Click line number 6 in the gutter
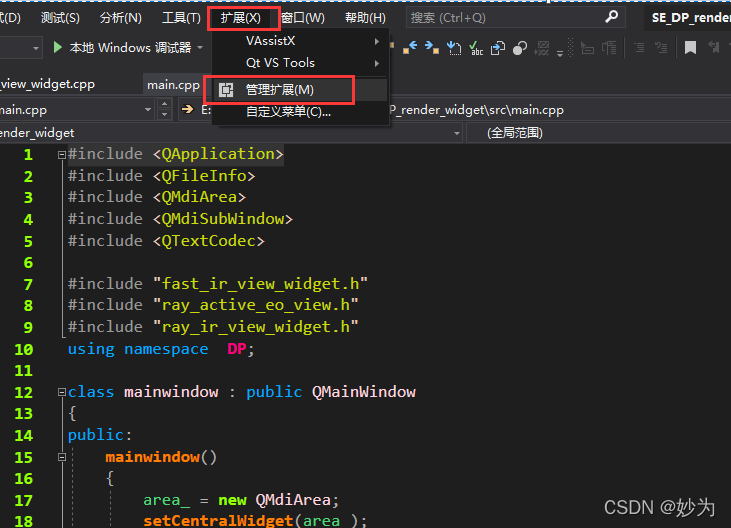 [28, 262]
